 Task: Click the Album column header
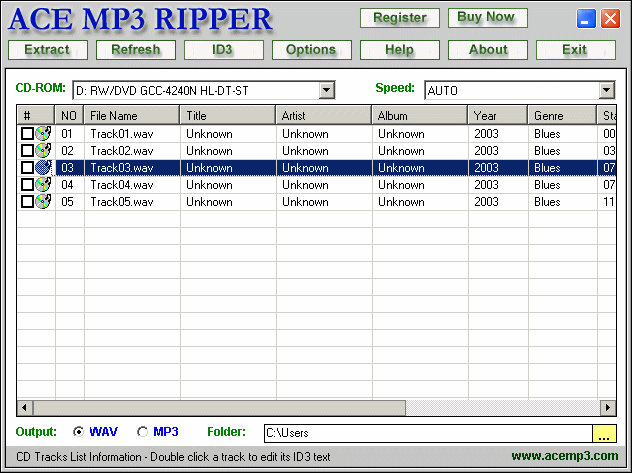pyautogui.click(x=420, y=116)
